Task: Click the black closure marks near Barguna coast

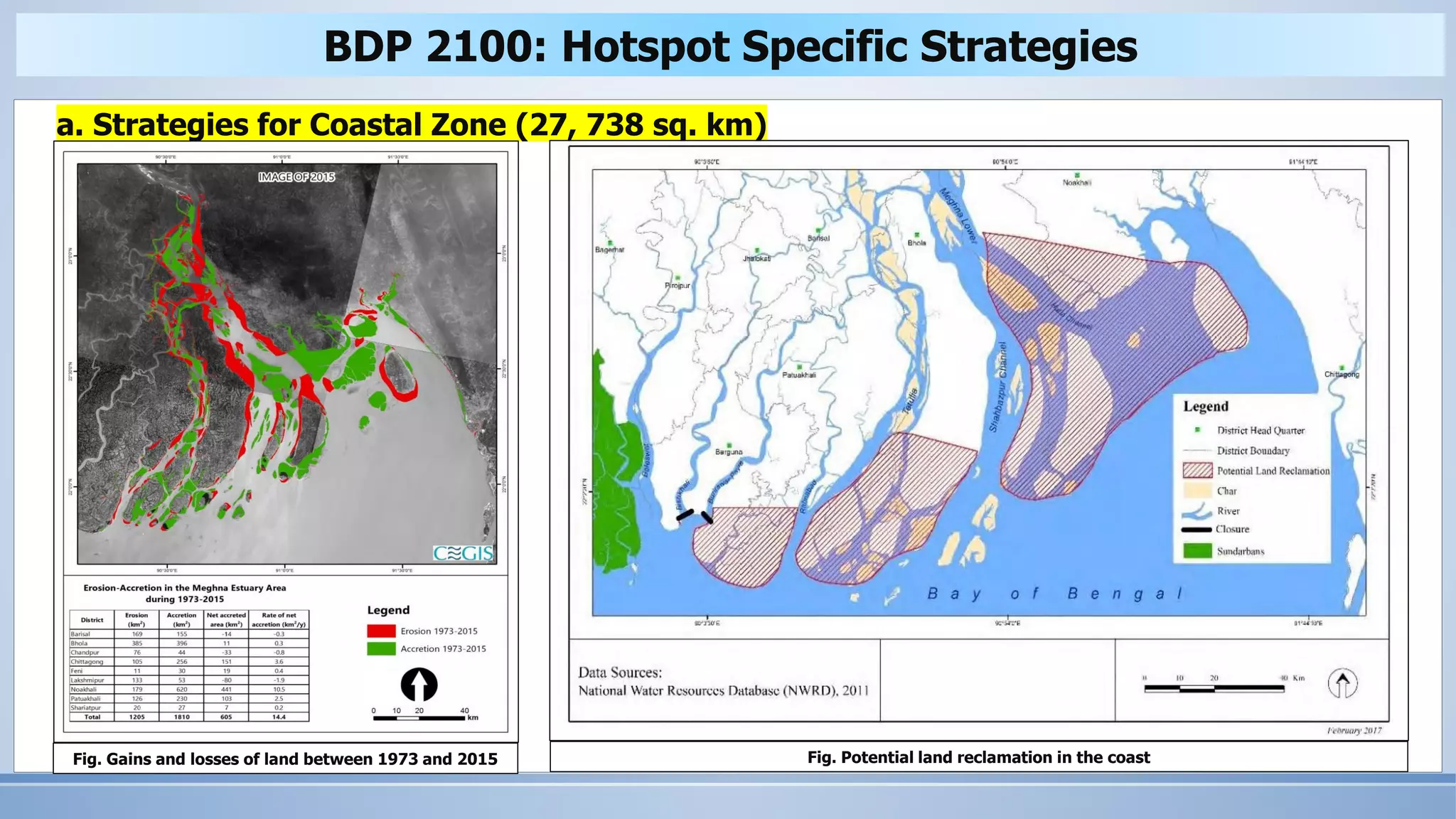Action: (695, 516)
